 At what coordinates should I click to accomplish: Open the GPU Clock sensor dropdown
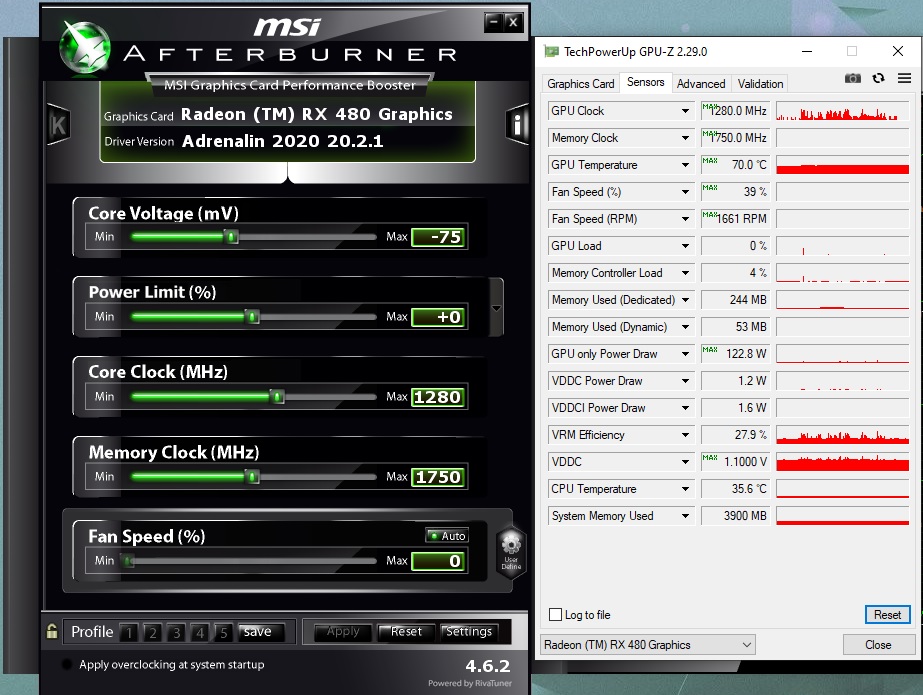pos(685,111)
